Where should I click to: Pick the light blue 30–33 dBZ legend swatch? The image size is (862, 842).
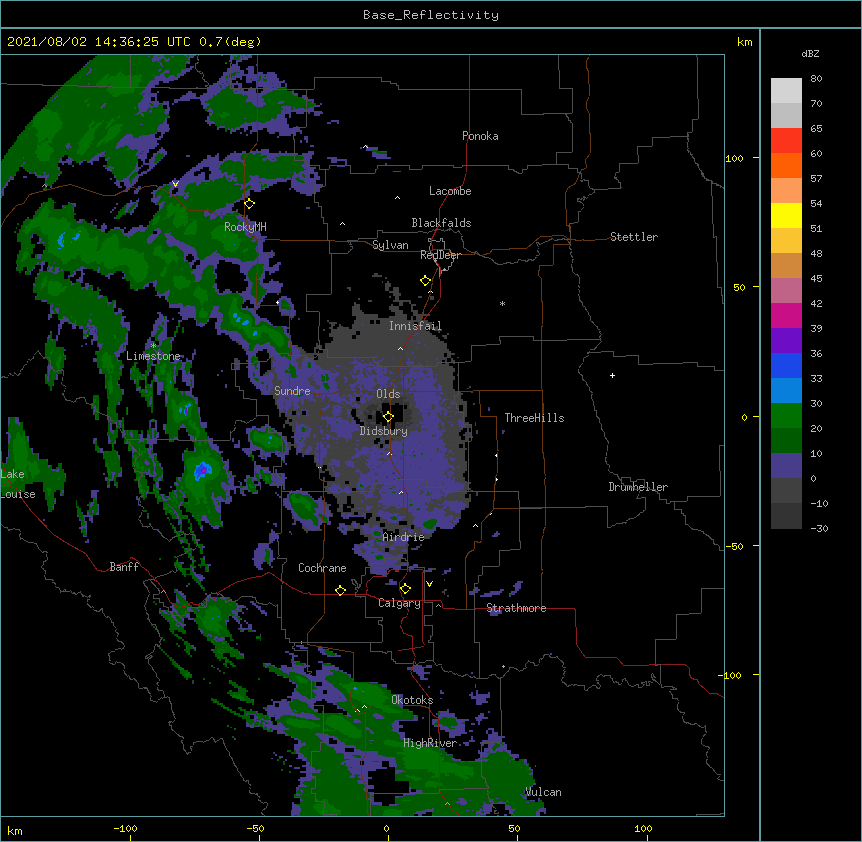[x=786, y=391]
